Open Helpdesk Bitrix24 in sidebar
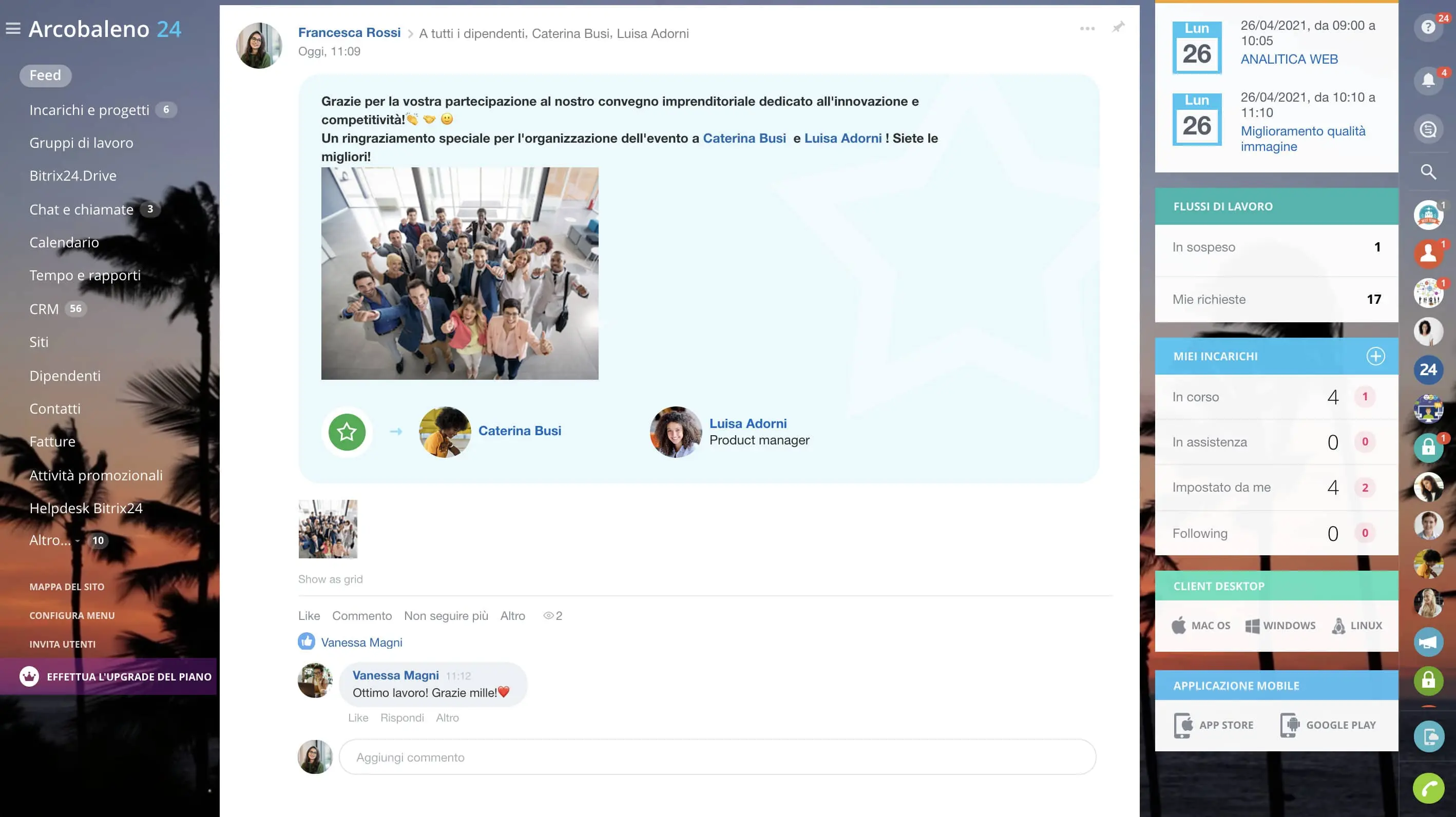Screen dimensions: 1456x817 [86, 508]
